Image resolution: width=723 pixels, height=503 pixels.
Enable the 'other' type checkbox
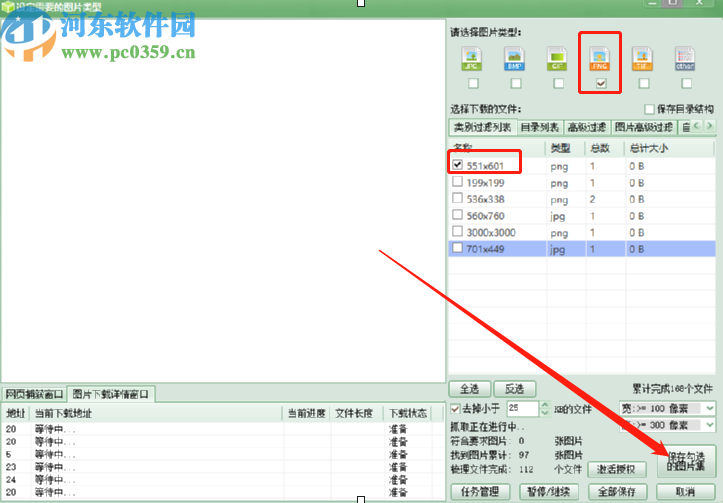tap(687, 83)
